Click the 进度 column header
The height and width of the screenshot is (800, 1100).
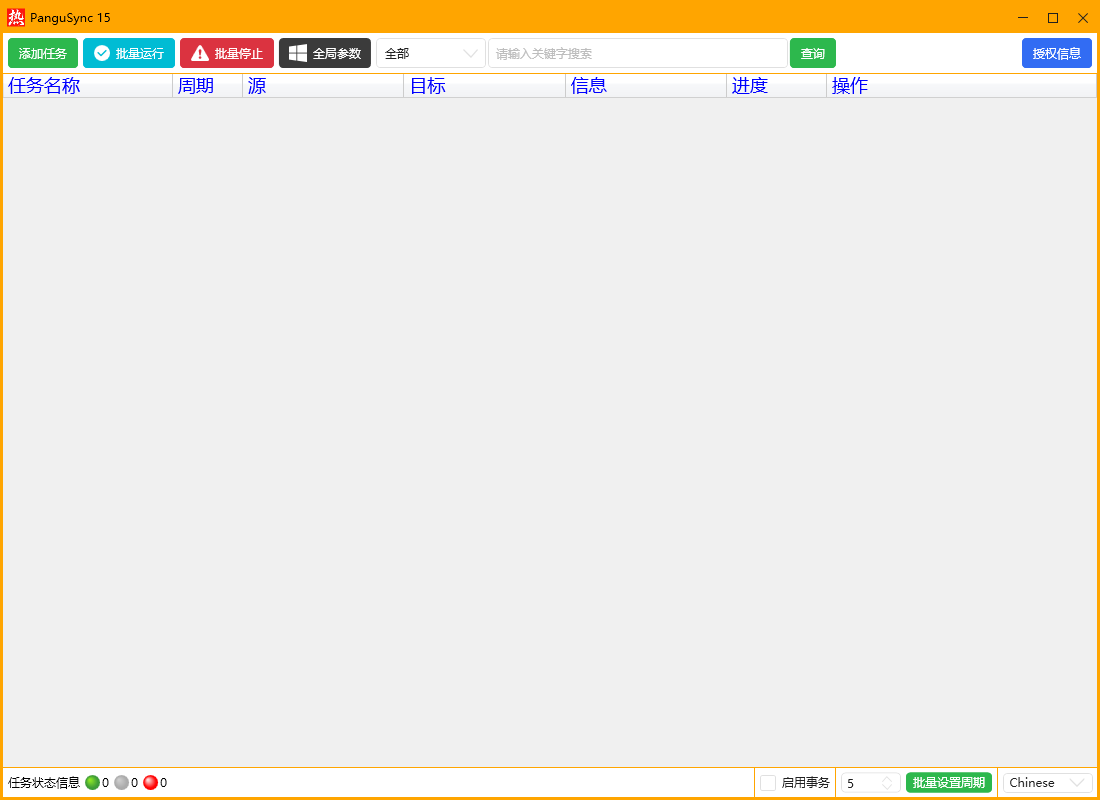tap(777, 86)
